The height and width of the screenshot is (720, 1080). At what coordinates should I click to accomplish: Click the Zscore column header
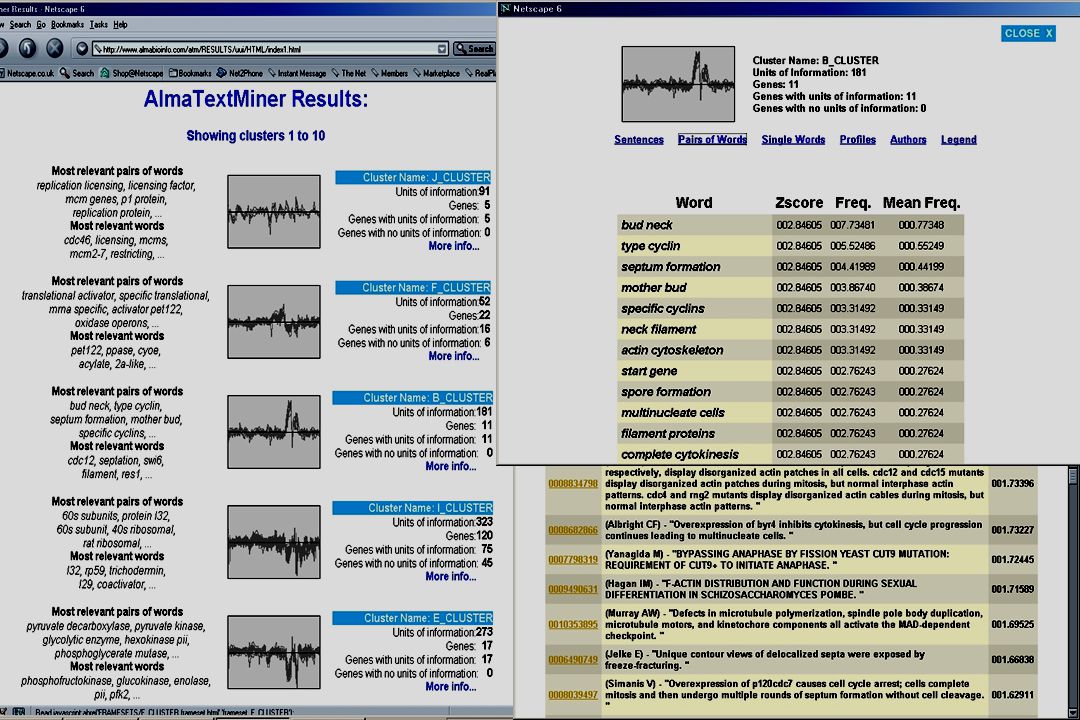tap(799, 203)
